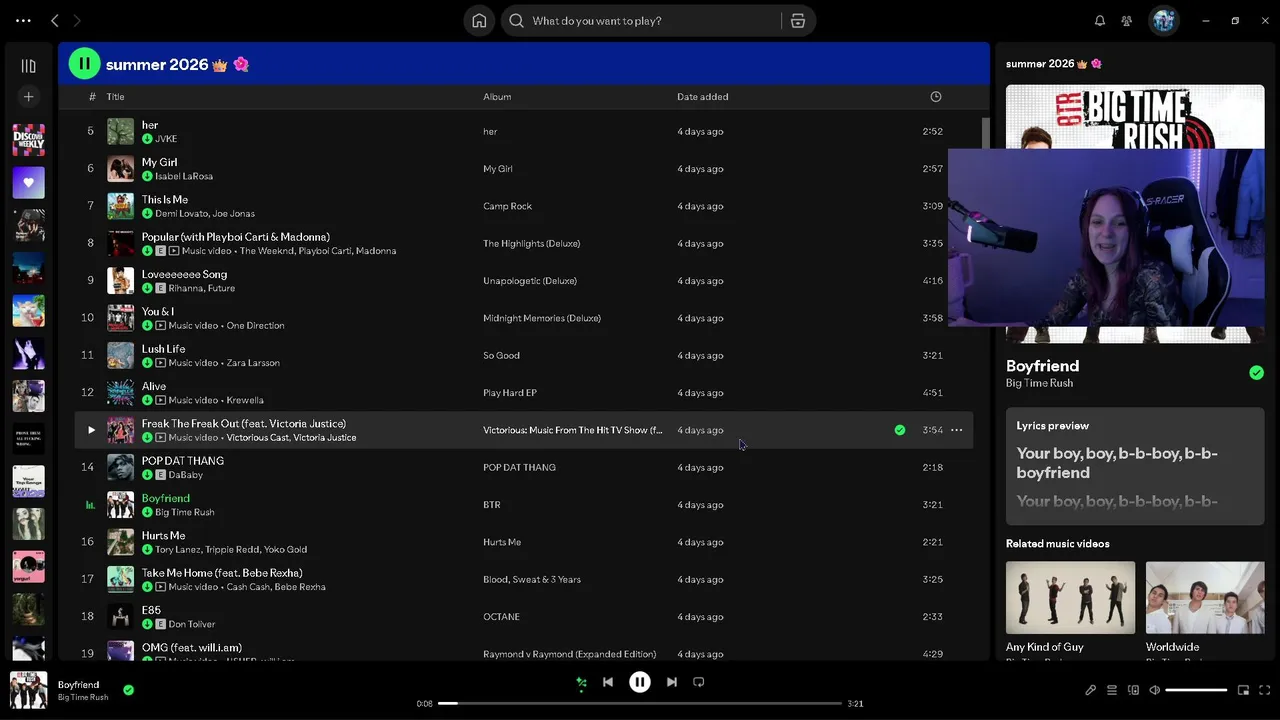This screenshot has height=720, width=1280.
Task: Toggle downloaded icon on Loveeeeeee Song row
Action: (x=147, y=288)
